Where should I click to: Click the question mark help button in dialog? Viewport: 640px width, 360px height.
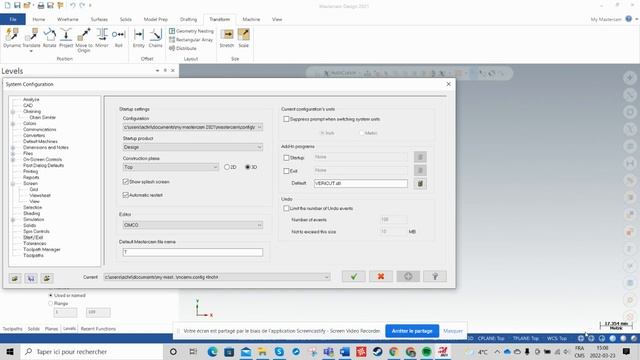[435, 276]
